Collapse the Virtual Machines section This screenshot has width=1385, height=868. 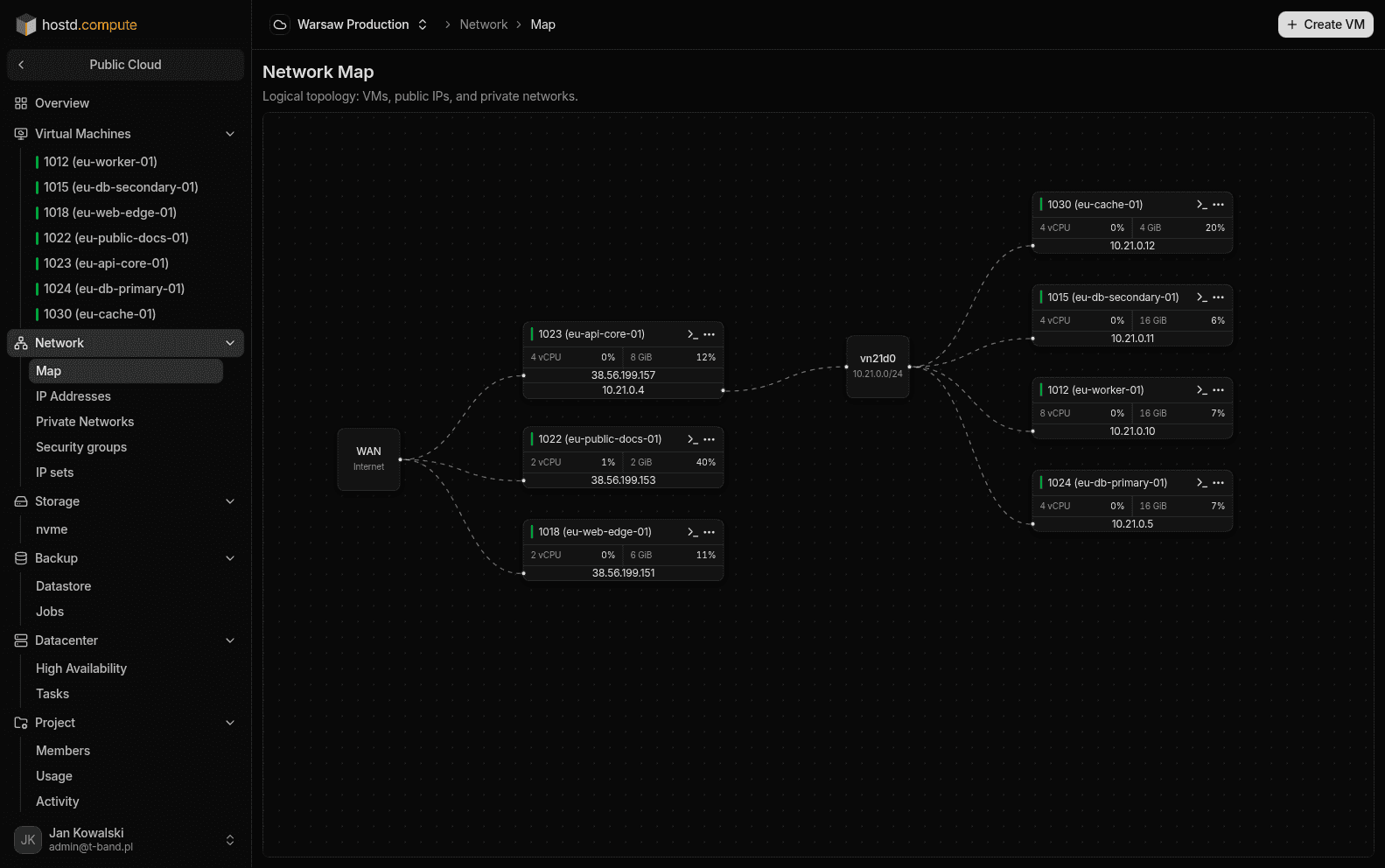pyautogui.click(x=230, y=134)
